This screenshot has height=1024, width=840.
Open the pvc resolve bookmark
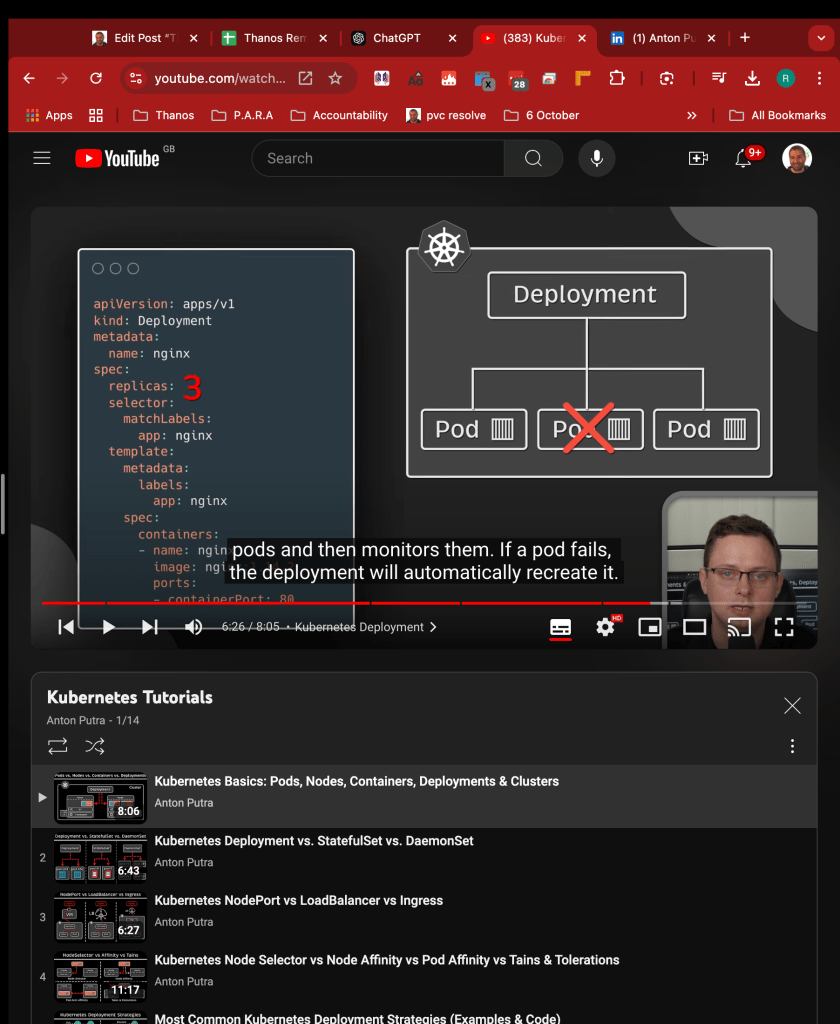(446, 116)
